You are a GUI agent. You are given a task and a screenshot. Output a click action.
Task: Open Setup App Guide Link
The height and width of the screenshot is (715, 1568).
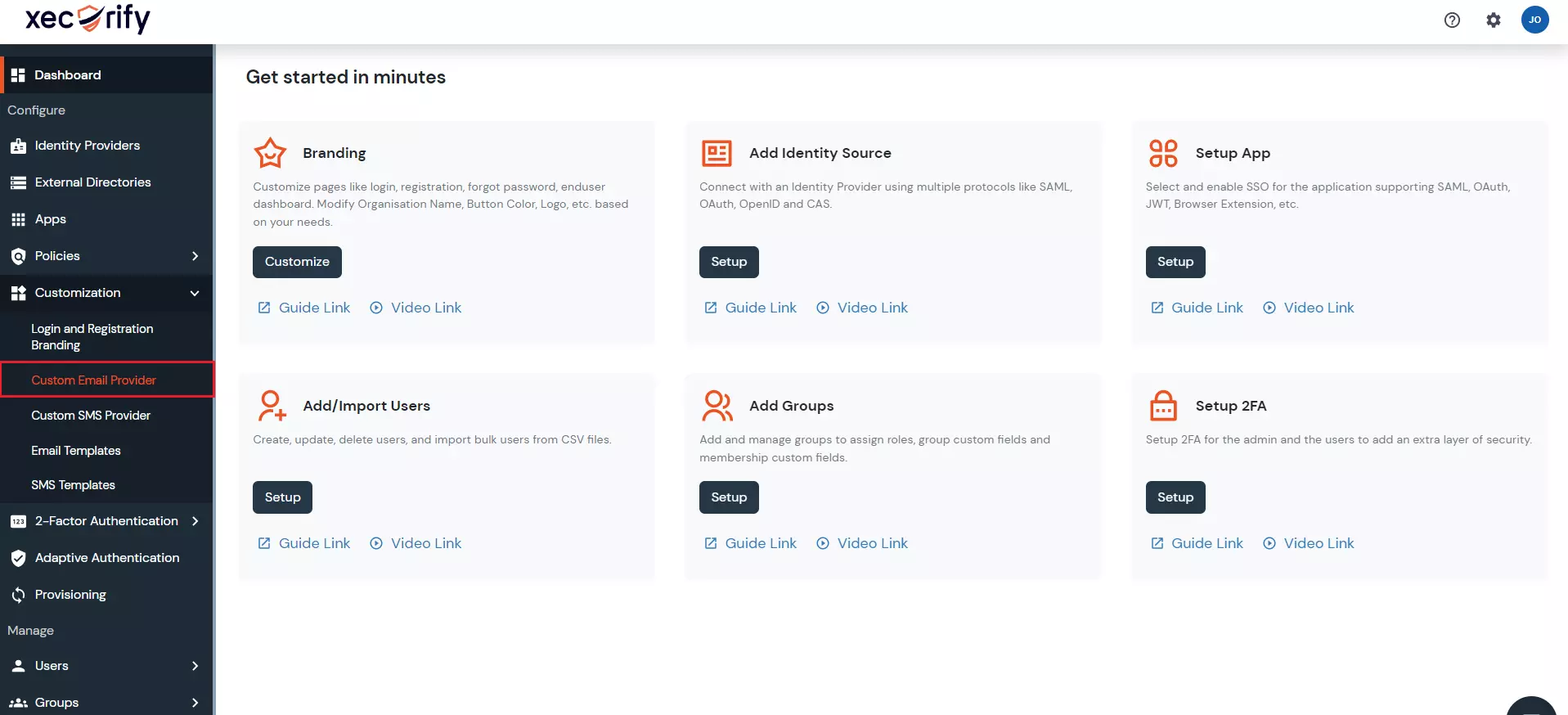click(x=1197, y=308)
